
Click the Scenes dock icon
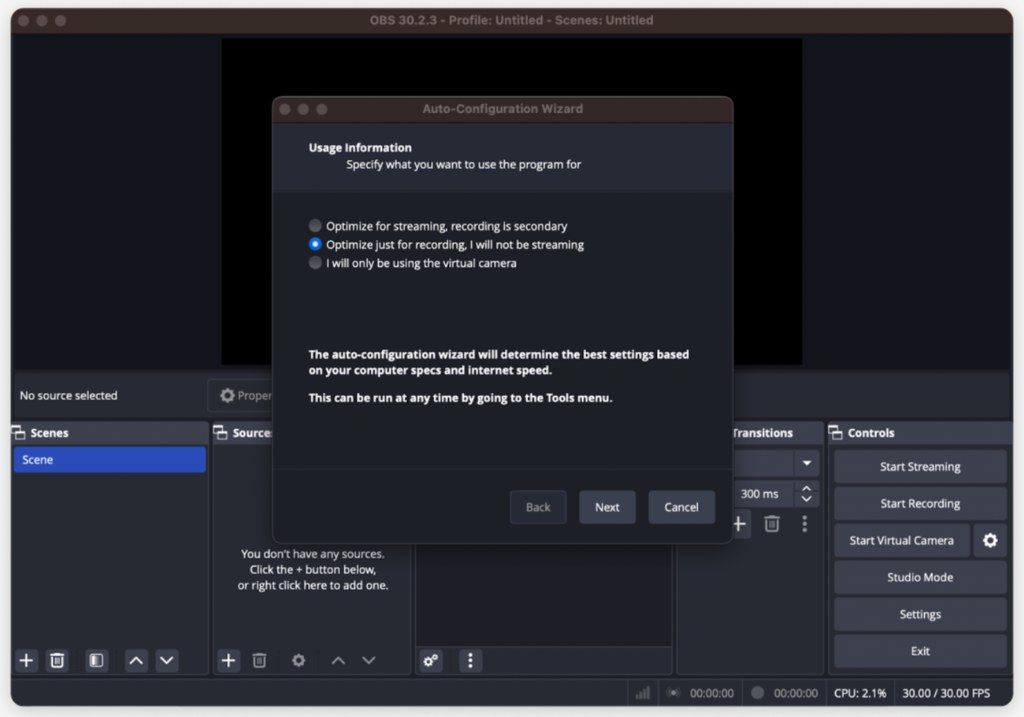click(18, 432)
